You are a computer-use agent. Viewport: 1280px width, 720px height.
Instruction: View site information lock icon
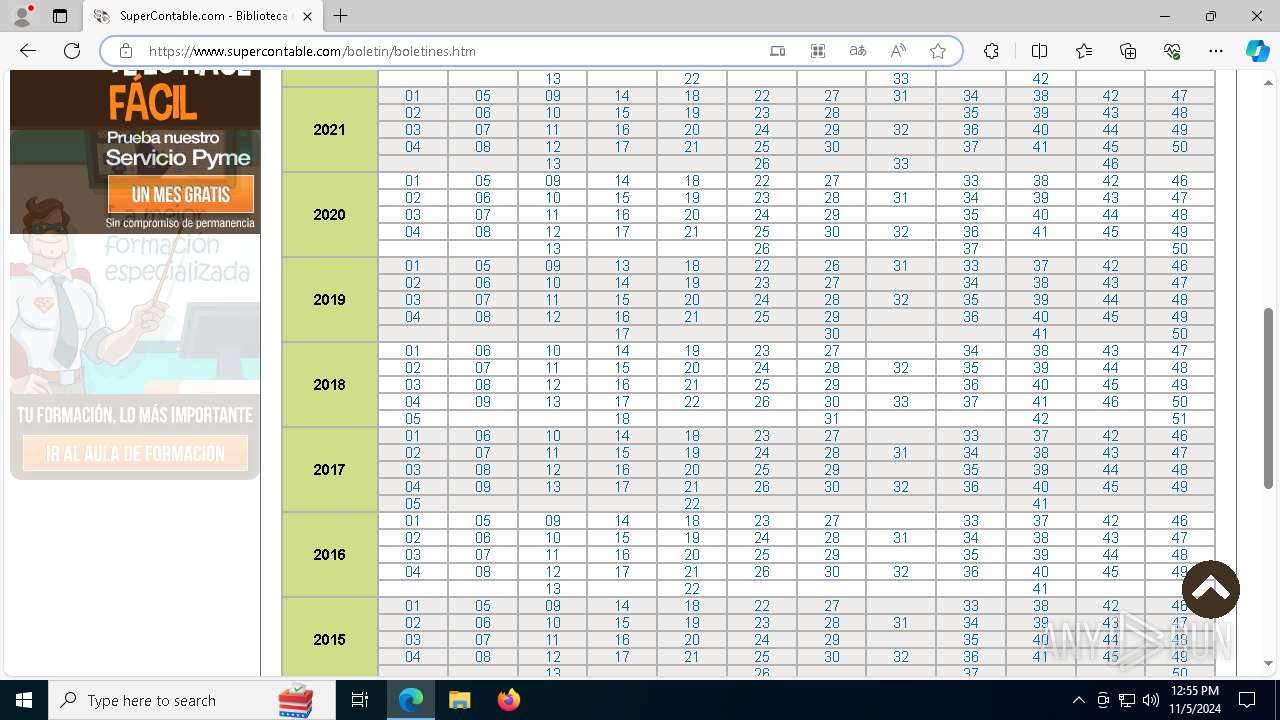(126, 51)
